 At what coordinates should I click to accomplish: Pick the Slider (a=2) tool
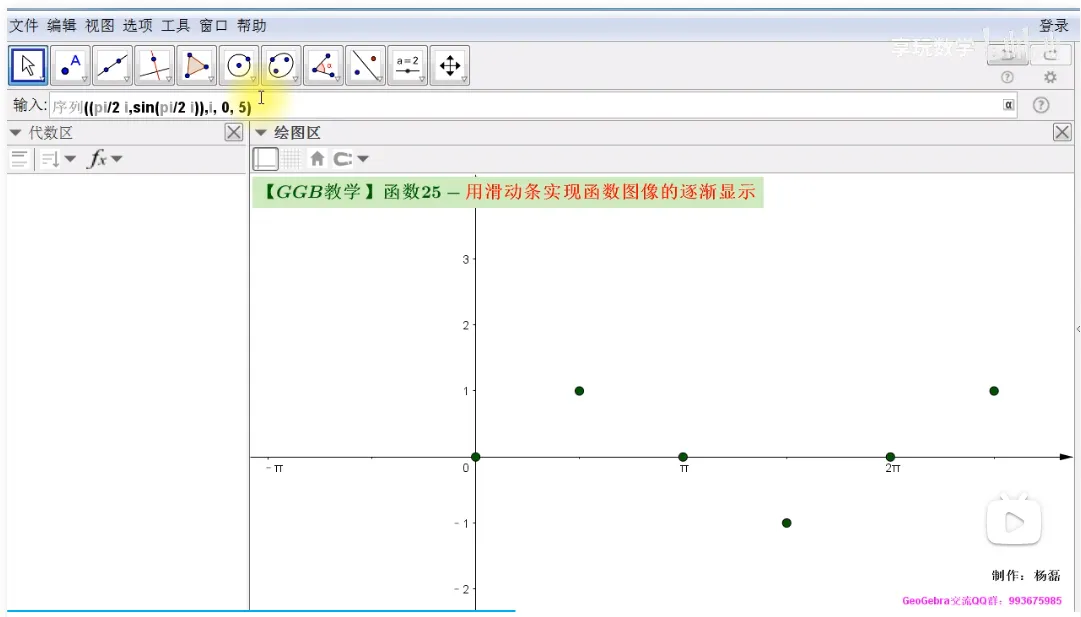[407, 66]
